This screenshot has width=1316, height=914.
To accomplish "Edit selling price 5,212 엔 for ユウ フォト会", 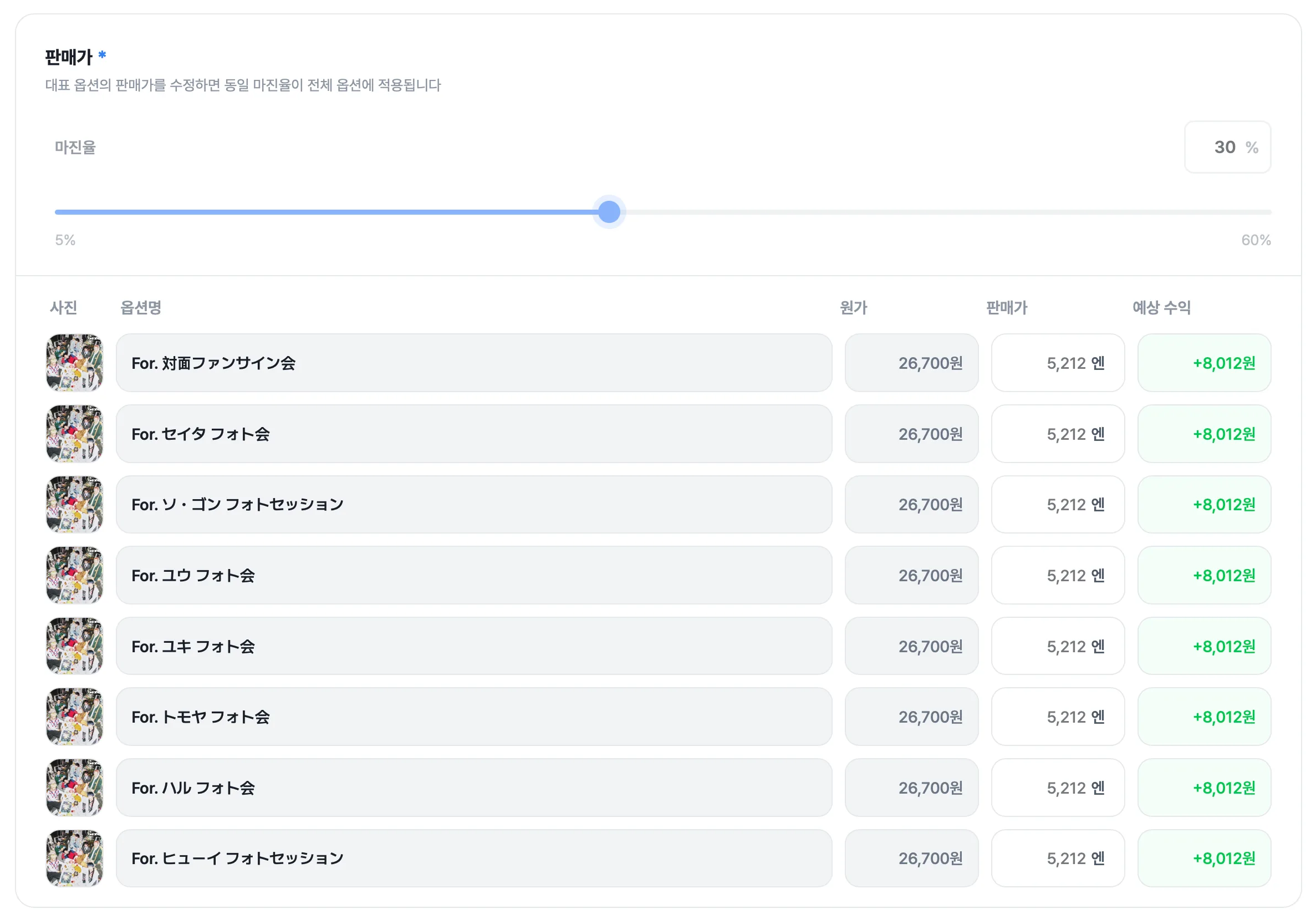I will pyautogui.click(x=1058, y=575).
